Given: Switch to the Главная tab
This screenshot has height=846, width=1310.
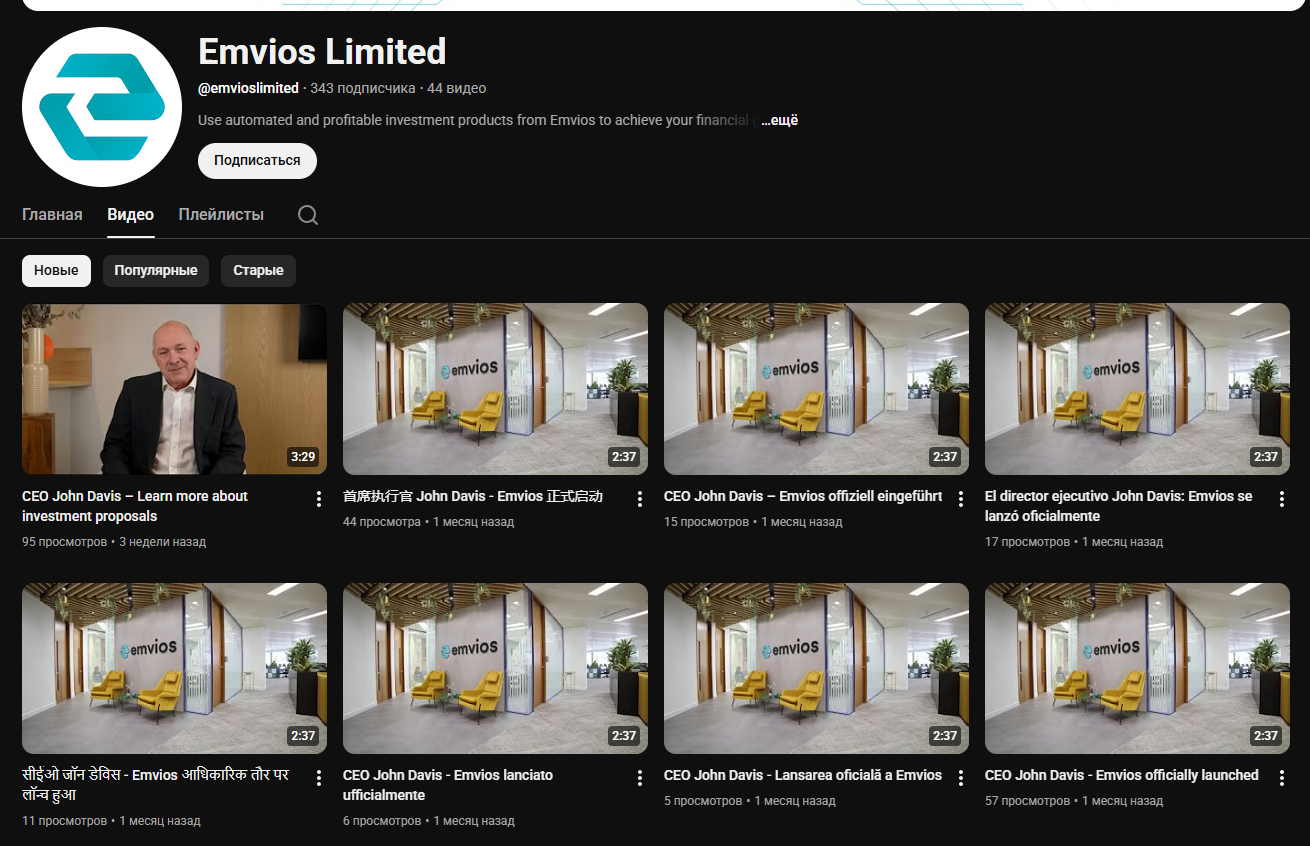Looking at the screenshot, I should point(52,215).
